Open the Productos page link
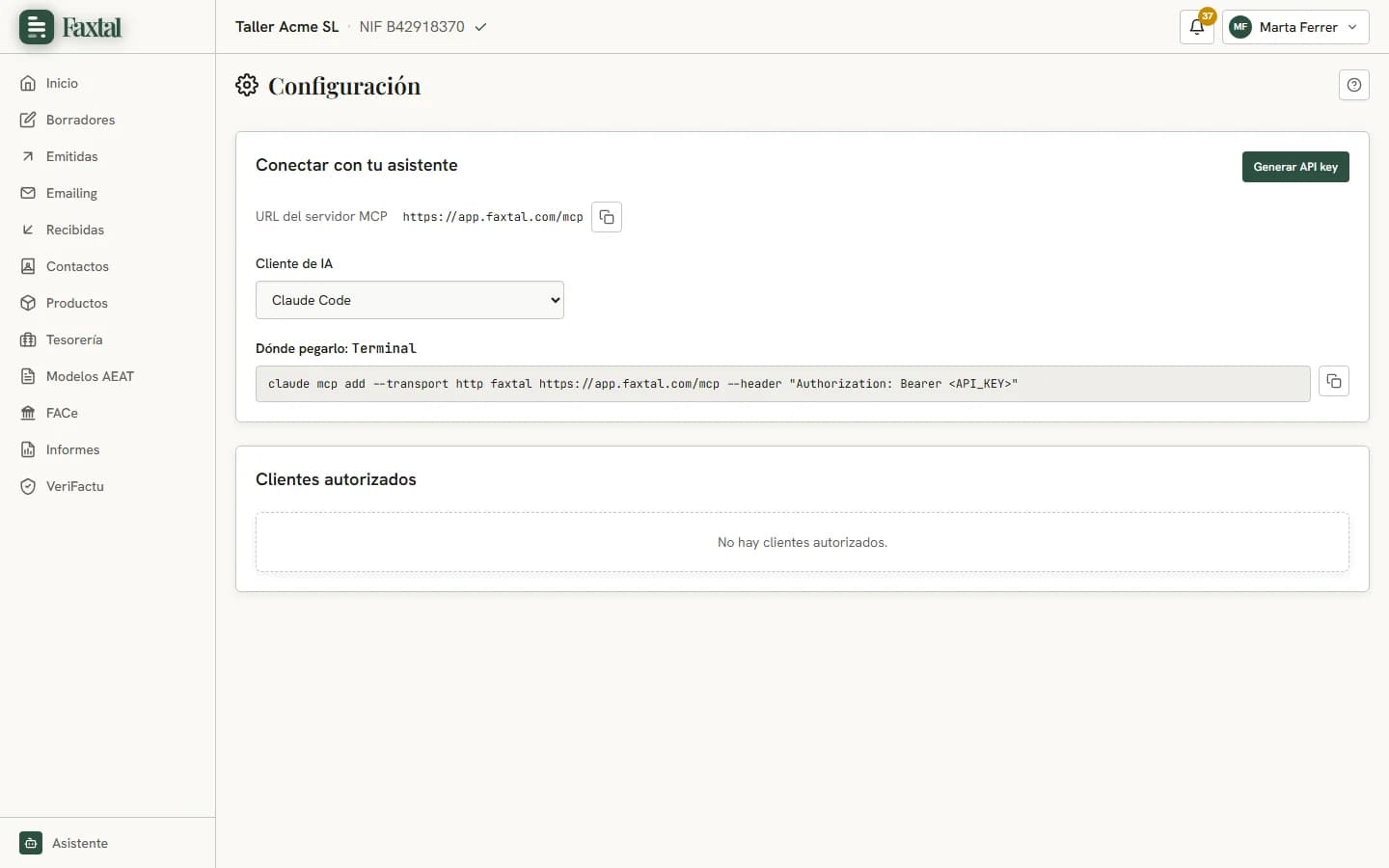The image size is (1389, 868). click(77, 303)
